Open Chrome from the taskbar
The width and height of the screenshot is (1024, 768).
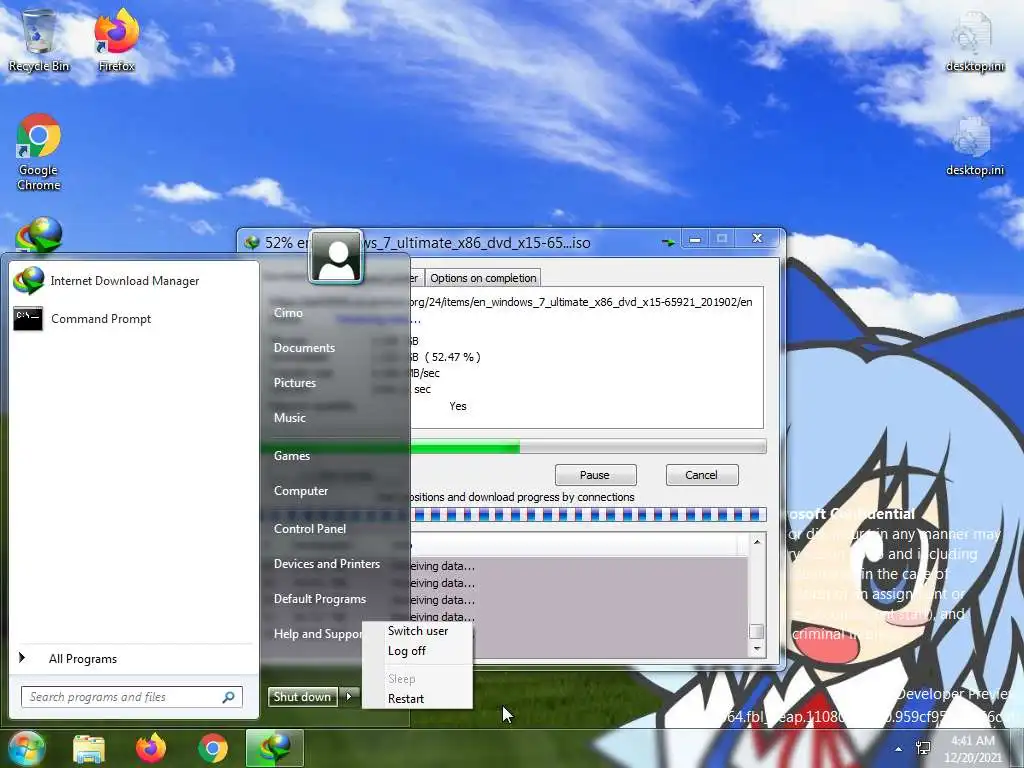point(213,748)
